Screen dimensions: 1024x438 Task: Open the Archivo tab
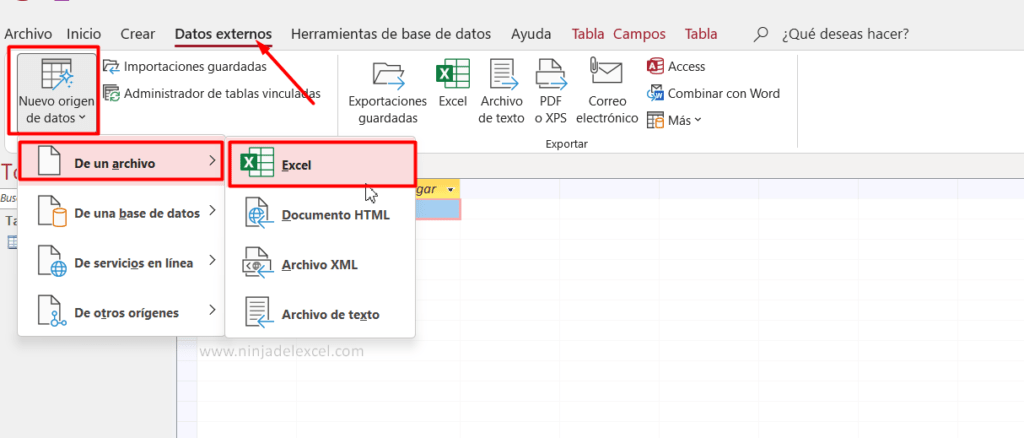coord(27,34)
